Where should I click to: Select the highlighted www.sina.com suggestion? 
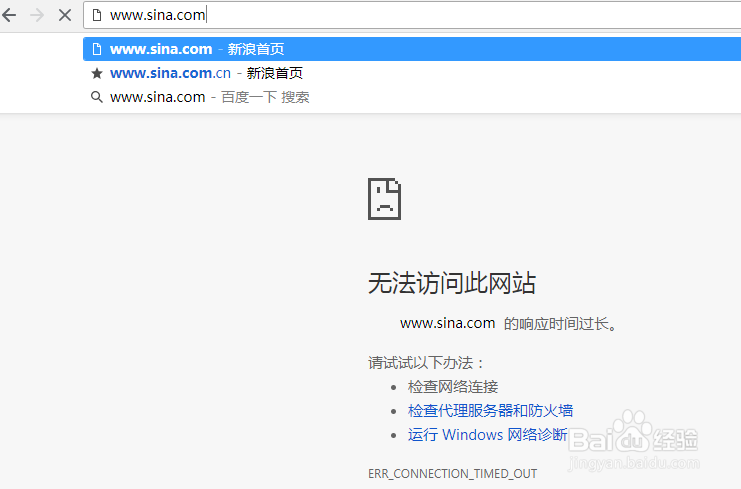pyautogui.click(x=412, y=49)
